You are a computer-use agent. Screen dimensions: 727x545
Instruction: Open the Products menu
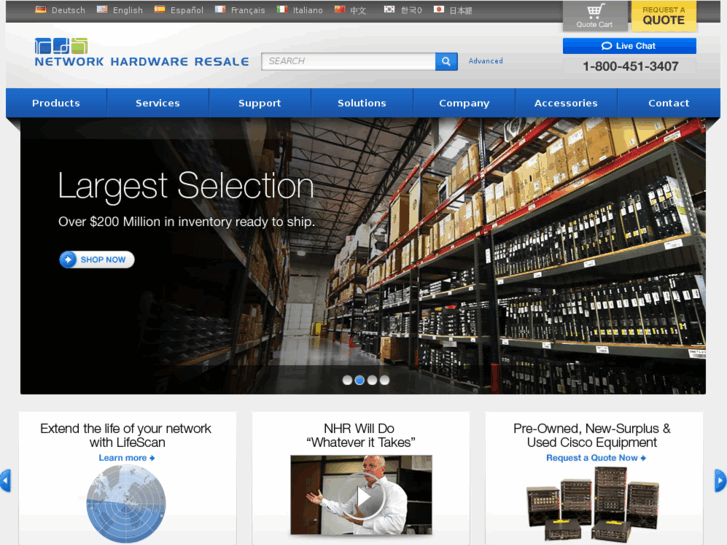pyautogui.click(x=56, y=103)
